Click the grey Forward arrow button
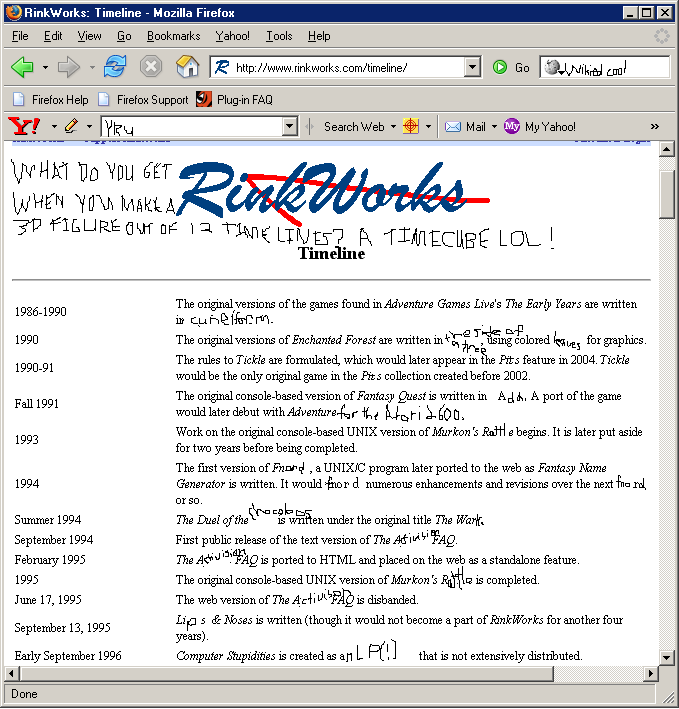Viewport: 679px width, 709px height. (69, 67)
